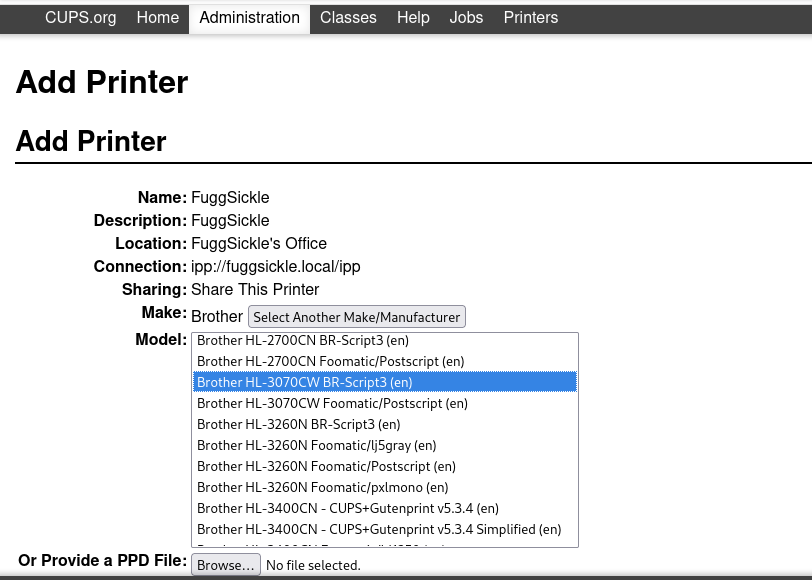
Task: Open the Printers tab
Action: pos(530,18)
